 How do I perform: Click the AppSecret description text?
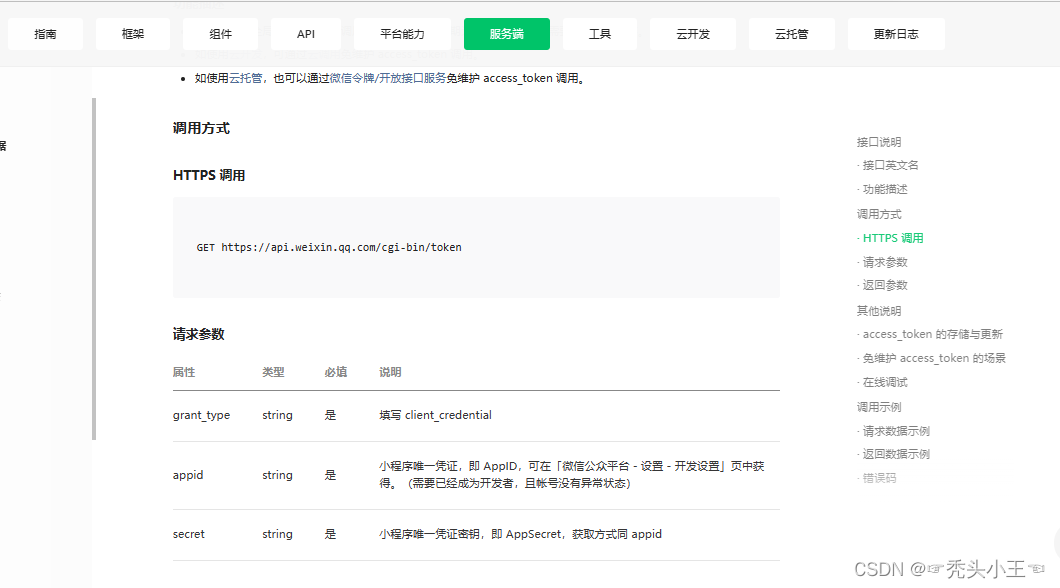tap(520, 534)
